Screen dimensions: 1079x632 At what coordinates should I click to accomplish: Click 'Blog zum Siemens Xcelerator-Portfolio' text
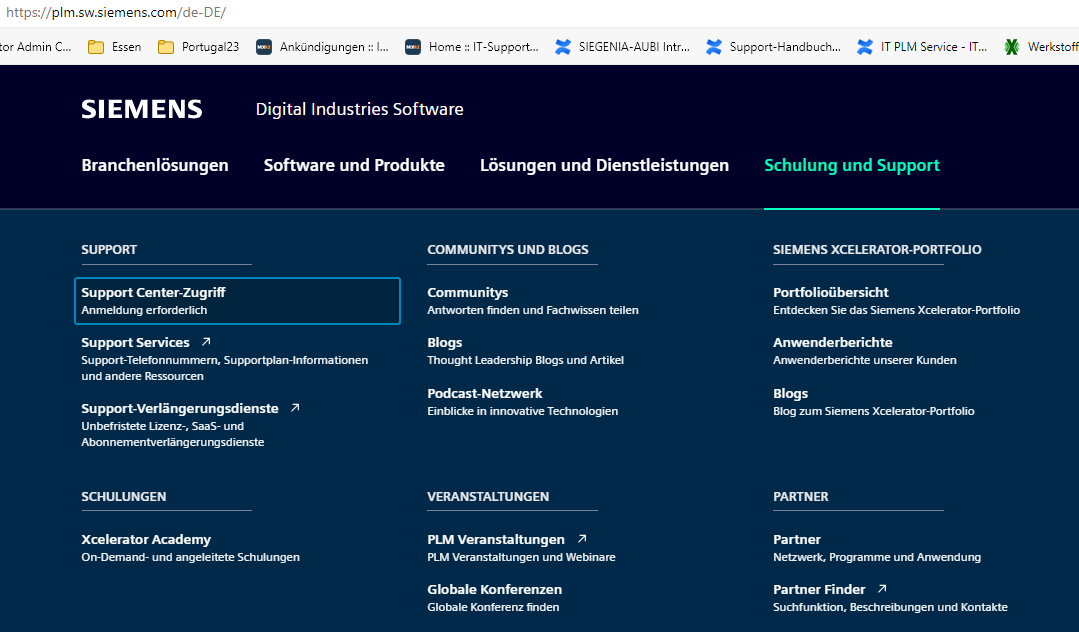[x=873, y=411]
